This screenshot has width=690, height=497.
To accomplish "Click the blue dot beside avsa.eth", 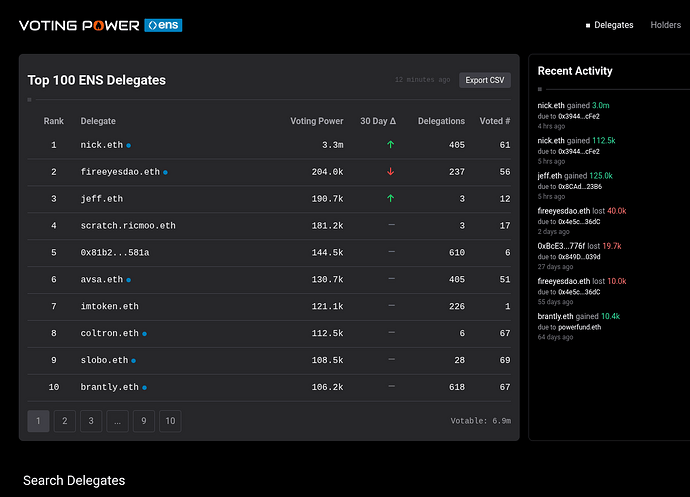I will click(x=128, y=280).
